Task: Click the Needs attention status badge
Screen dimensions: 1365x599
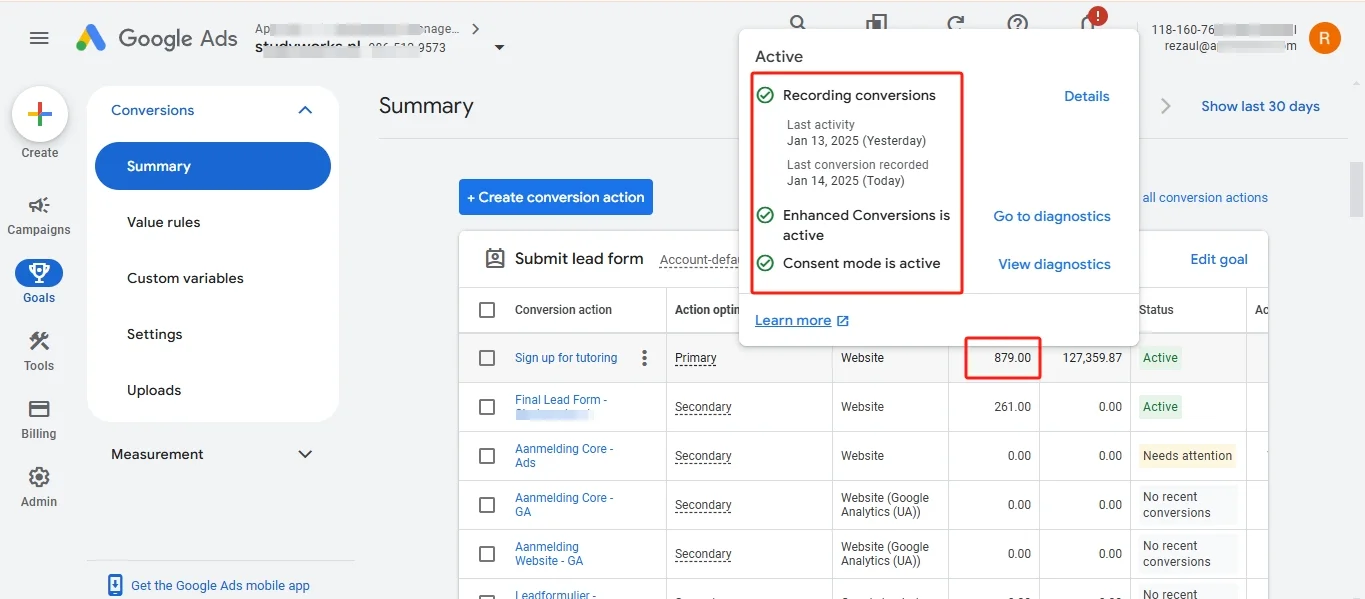Action: 1187,456
